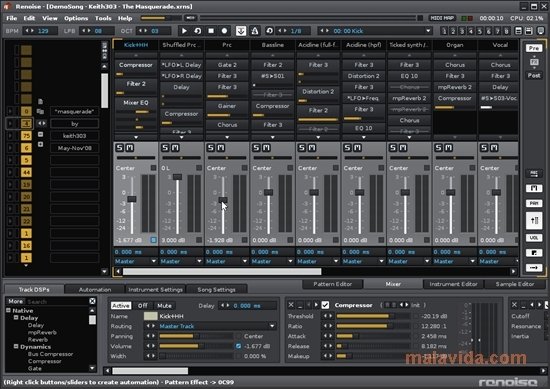Toggle the metronome icon
This screenshot has height=389, width=550.
pos(255,31)
